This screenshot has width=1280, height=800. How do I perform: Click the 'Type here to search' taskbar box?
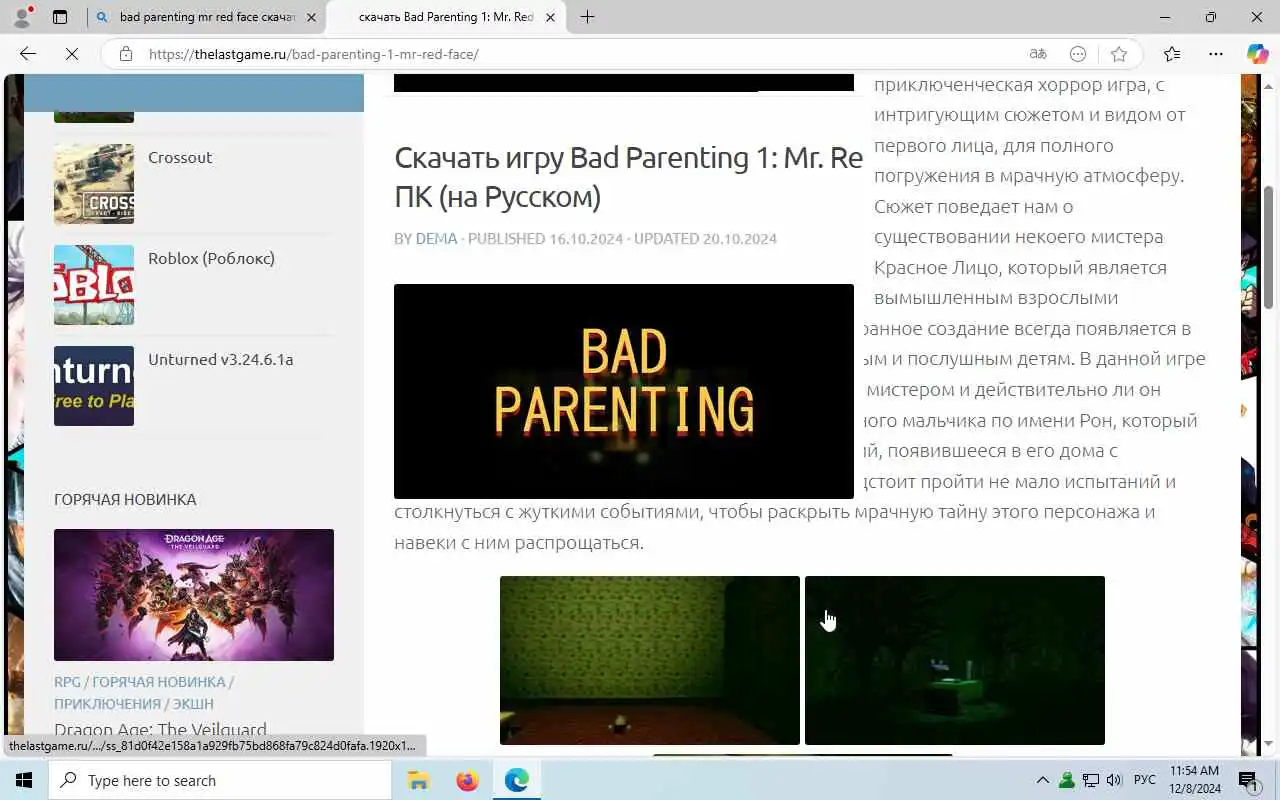tap(220, 780)
